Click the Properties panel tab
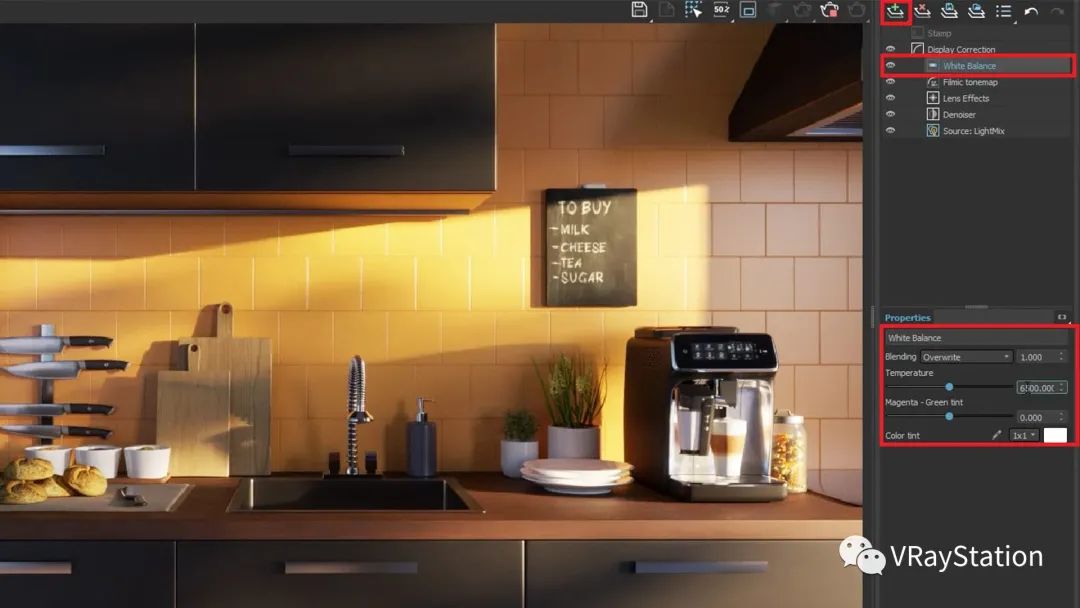 [907, 318]
